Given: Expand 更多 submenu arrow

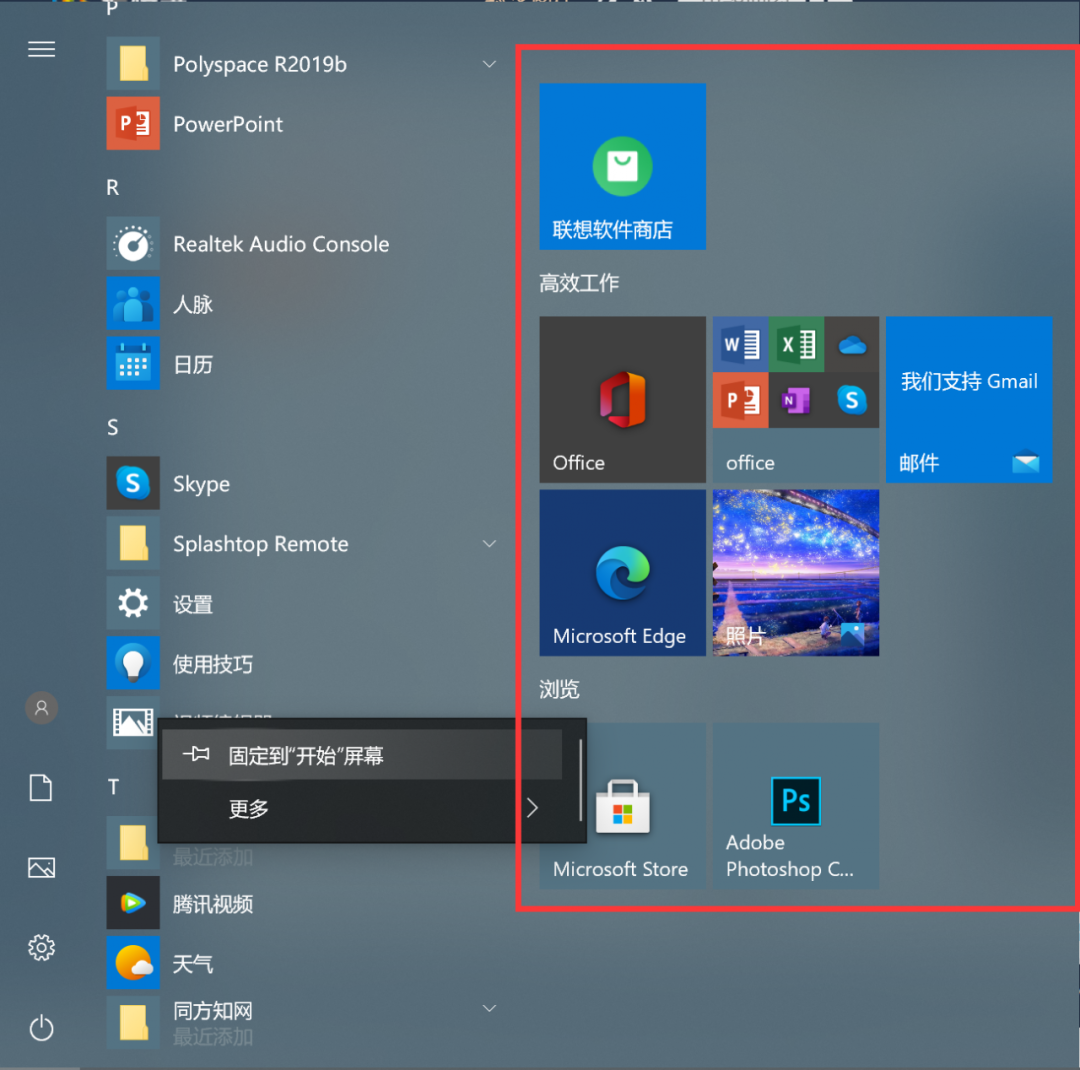Looking at the screenshot, I should click(532, 808).
